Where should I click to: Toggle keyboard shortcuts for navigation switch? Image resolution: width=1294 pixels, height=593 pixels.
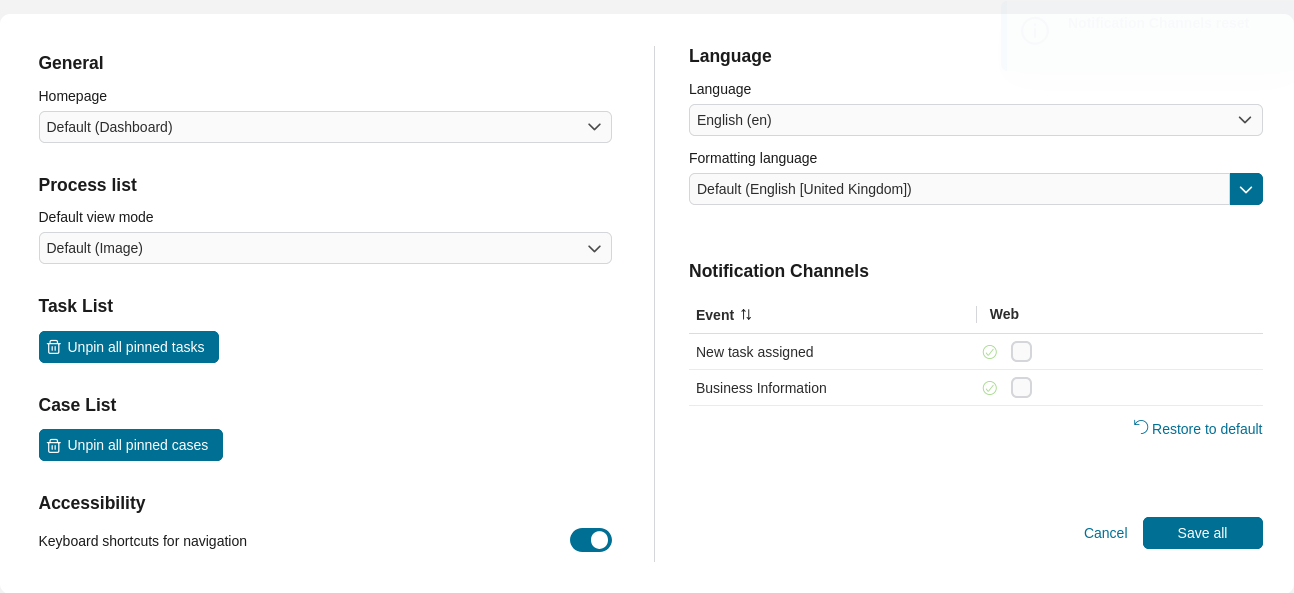click(x=590, y=540)
